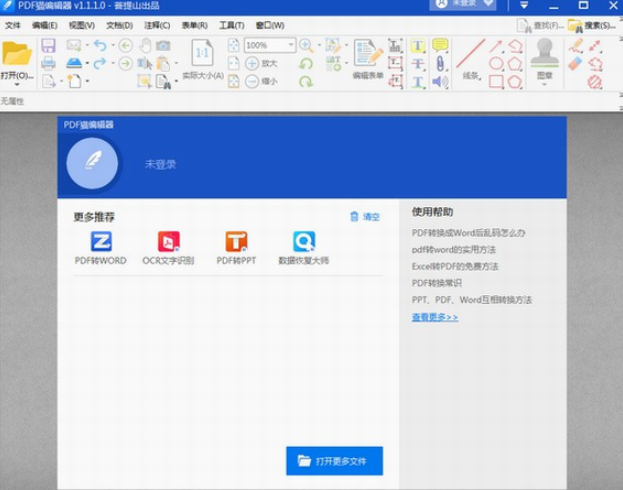Viewport: 623px width, 490px height.
Task: Open the 注释 menu
Action: [x=155, y=24]
